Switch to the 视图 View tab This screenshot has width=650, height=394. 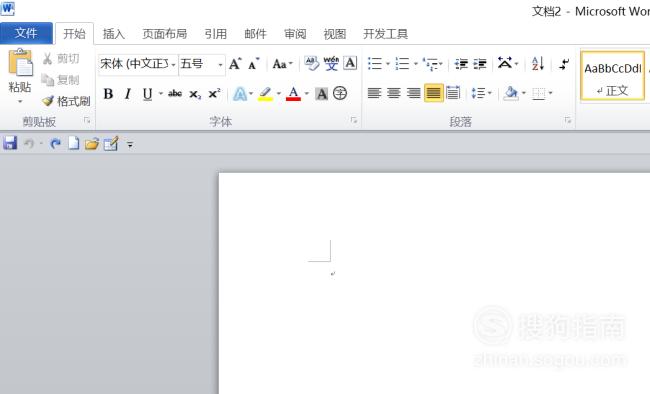[x=335, y=34]
